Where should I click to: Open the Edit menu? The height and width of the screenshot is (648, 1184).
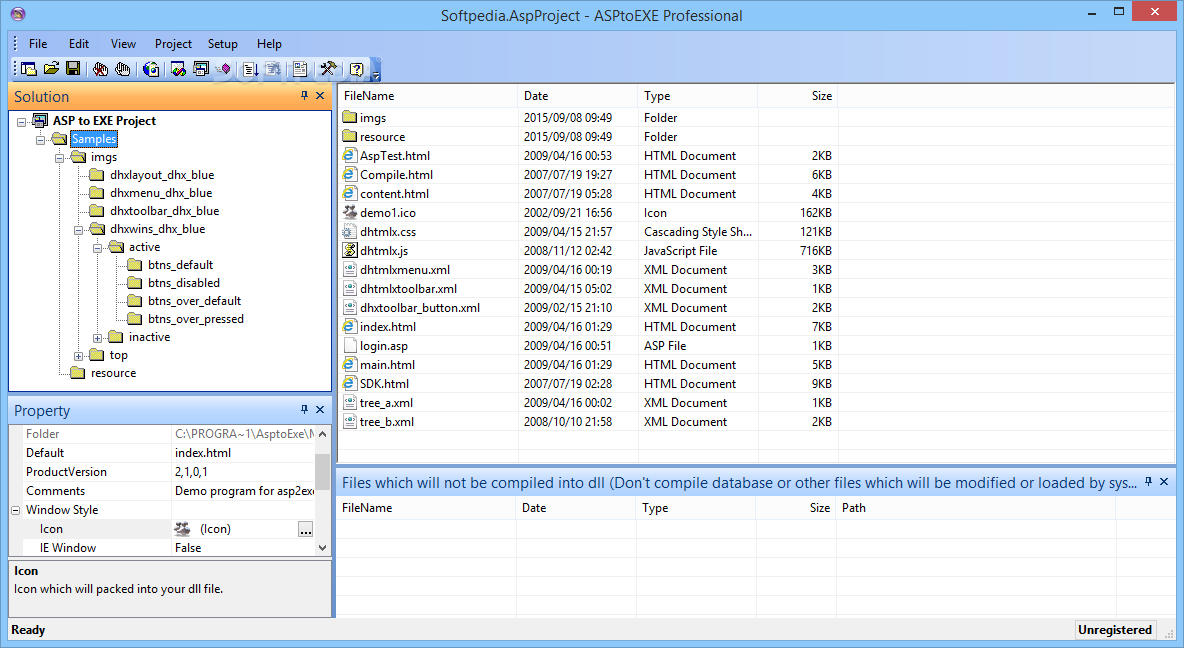79,44
